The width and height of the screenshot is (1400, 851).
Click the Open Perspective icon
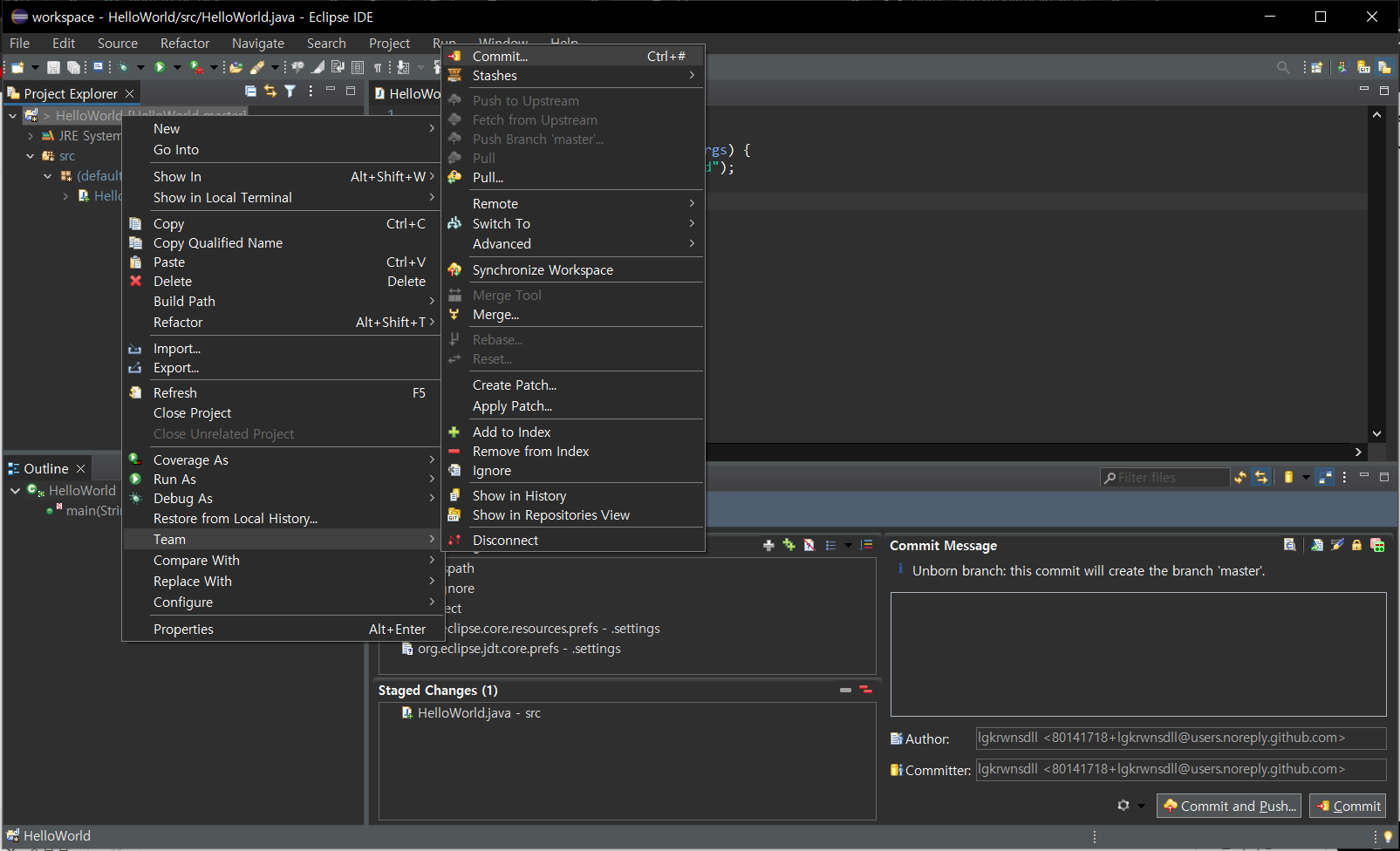click(x=1317, y=67)
